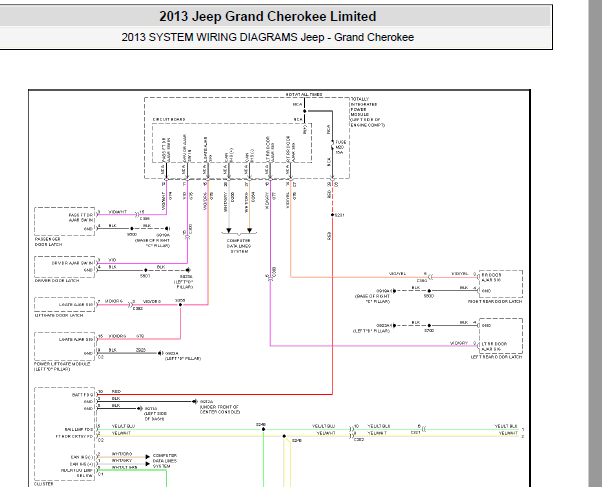This screenshot has height=487, width=602.
Task: Click the "RED" wire label at cluster pin 10
Action: (116, 391)
